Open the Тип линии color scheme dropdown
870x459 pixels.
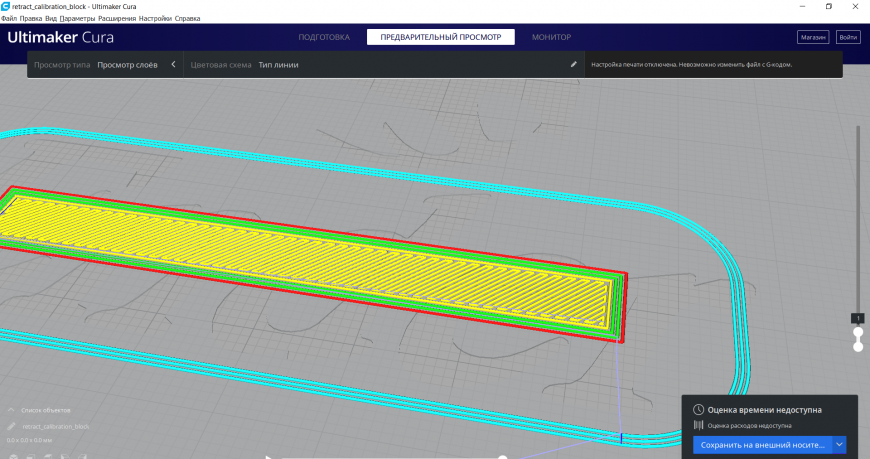point(279,65)
